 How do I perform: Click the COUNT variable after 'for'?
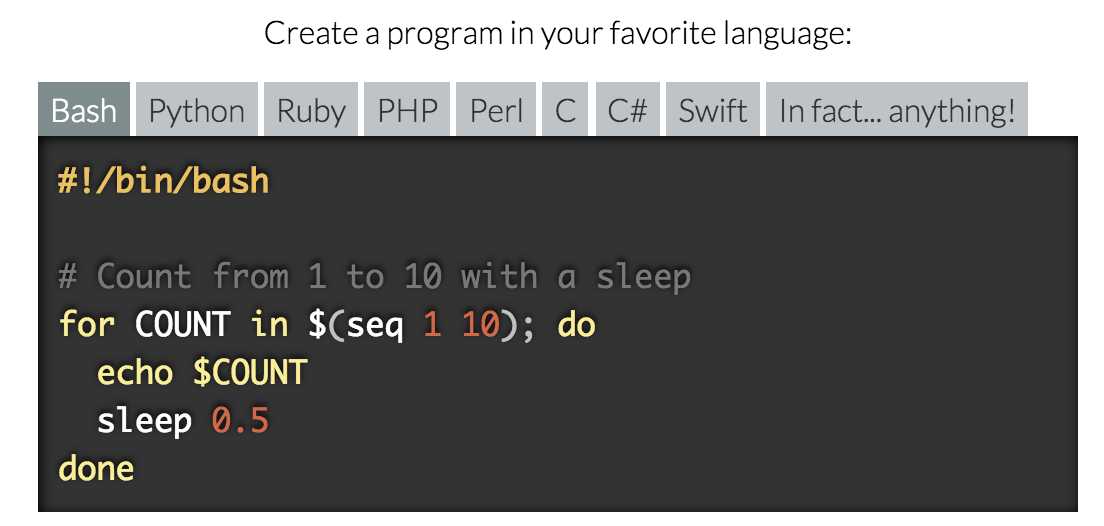(182, 325)
